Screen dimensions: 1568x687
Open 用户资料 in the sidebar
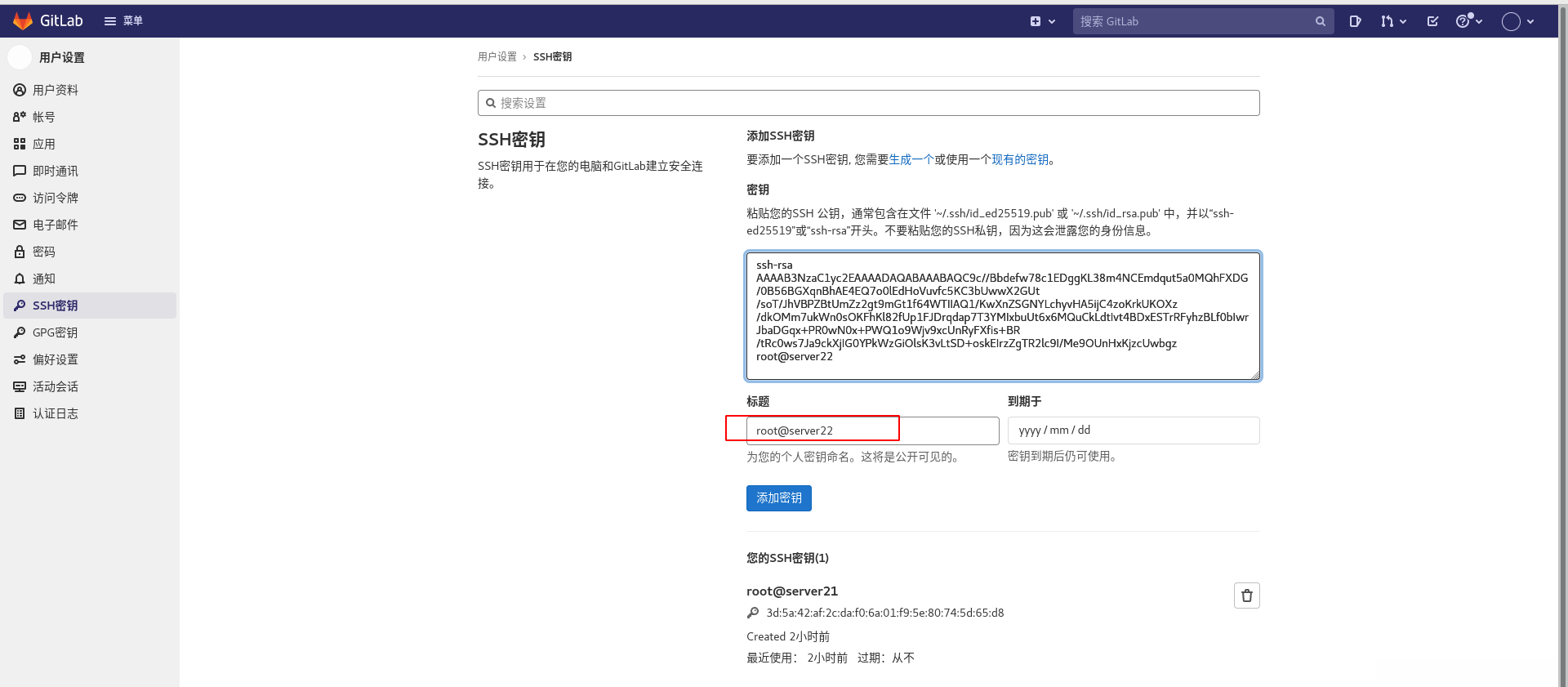point(90,90)
